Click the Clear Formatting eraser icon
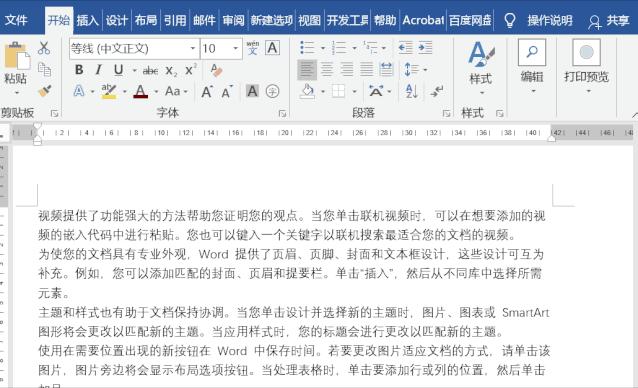The width and height of the screenshot is (638, 388). tap(216, 70)
